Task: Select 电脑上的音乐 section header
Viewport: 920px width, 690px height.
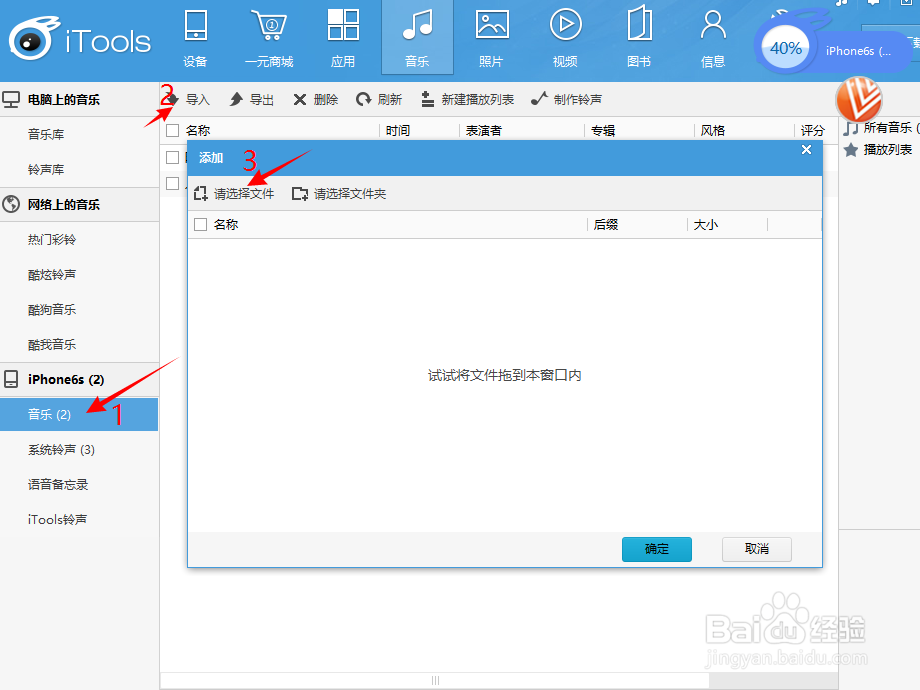Action: 79,100
